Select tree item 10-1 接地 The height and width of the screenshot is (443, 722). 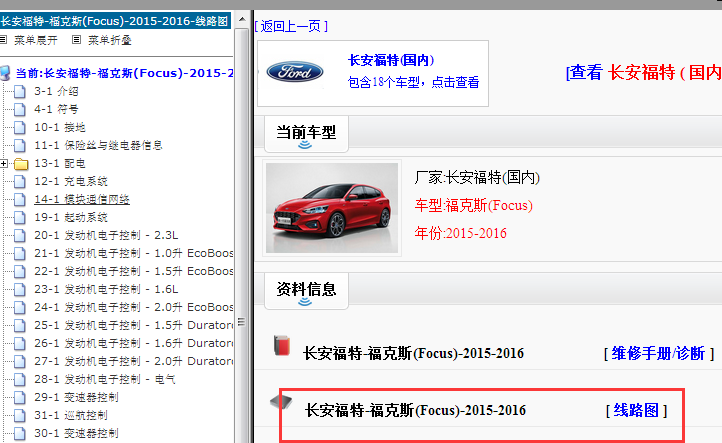(60, 127)
